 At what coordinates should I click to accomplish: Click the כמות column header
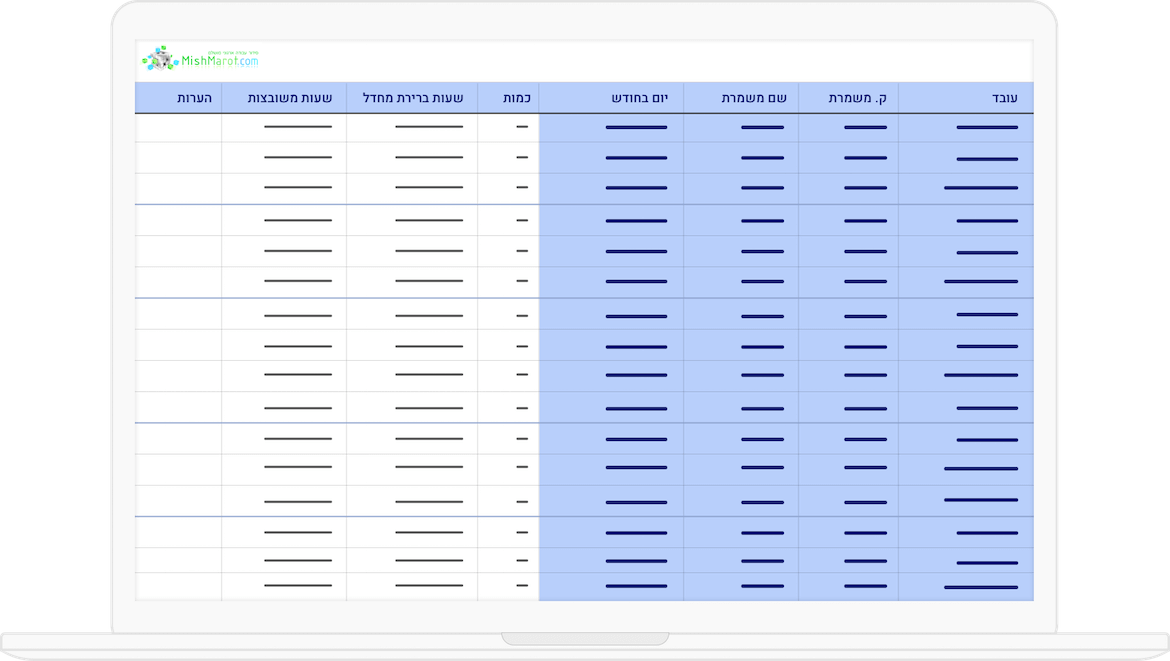pos(516,98)
